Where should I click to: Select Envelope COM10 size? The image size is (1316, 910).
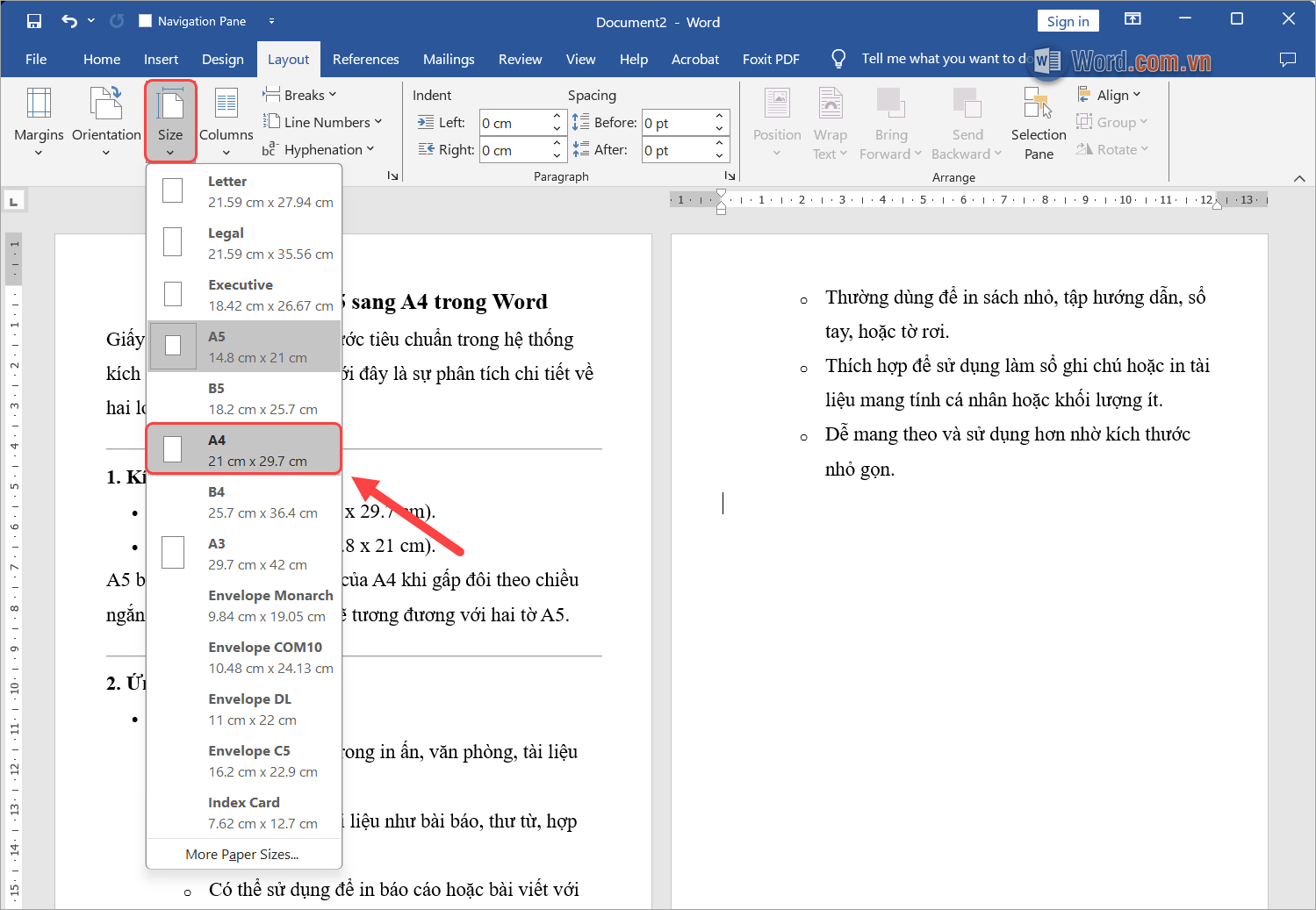coord(244,657)
